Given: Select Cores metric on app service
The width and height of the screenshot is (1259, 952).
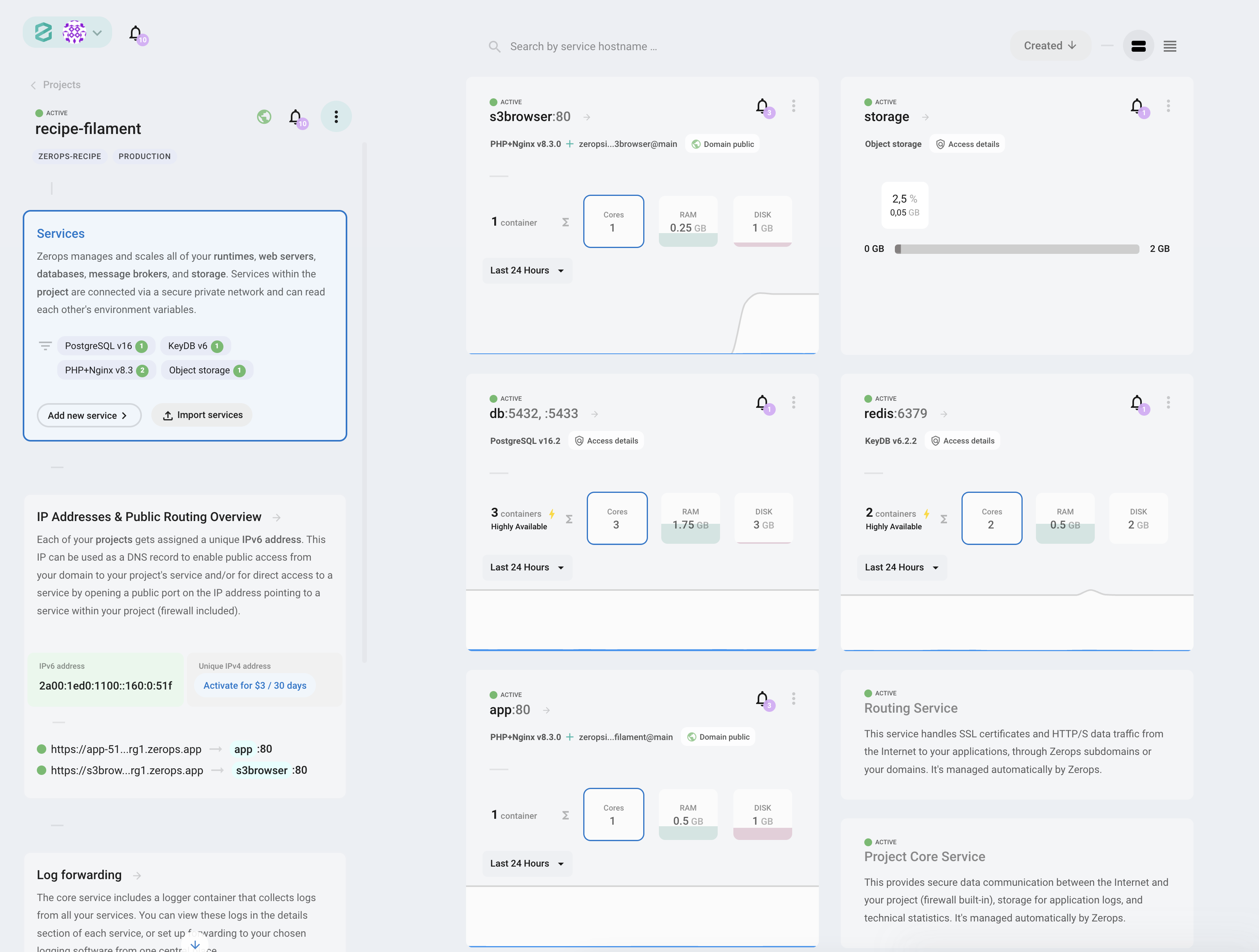Looking at the screenshot, I should coord(613,814).
